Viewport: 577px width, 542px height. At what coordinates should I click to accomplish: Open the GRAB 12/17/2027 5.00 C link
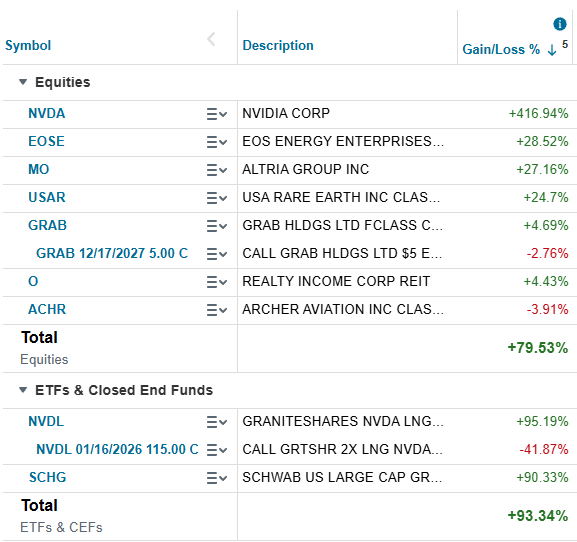(112, 253)
